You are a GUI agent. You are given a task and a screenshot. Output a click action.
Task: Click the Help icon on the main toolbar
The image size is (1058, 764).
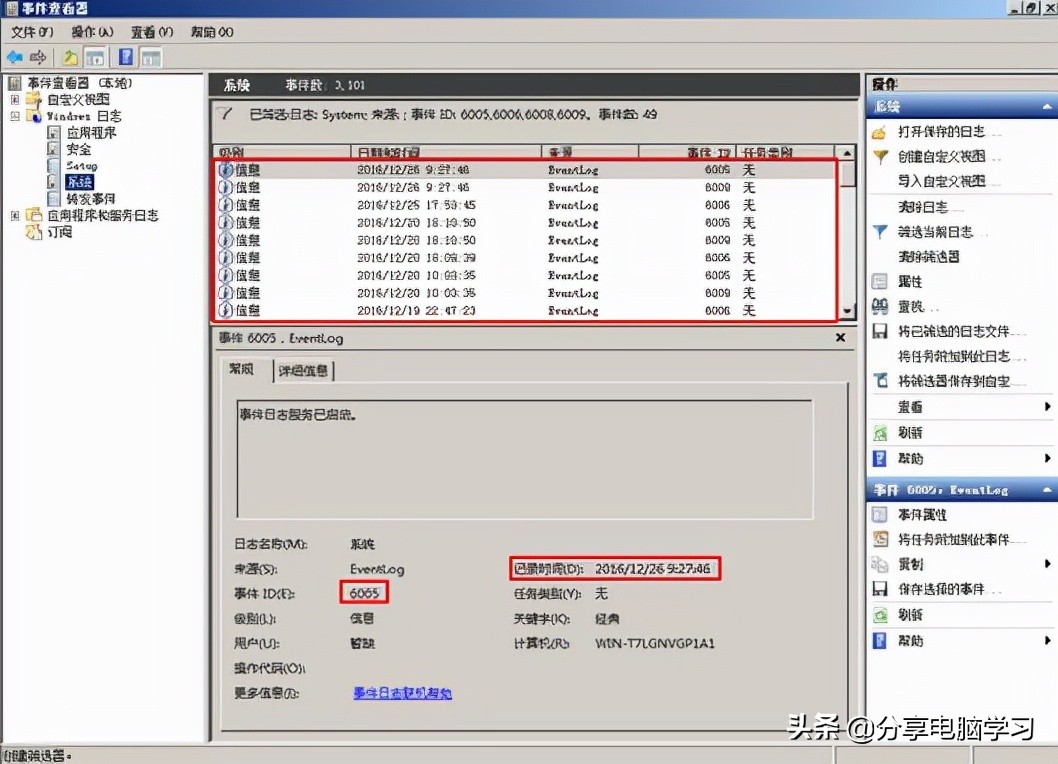(126, 57)
